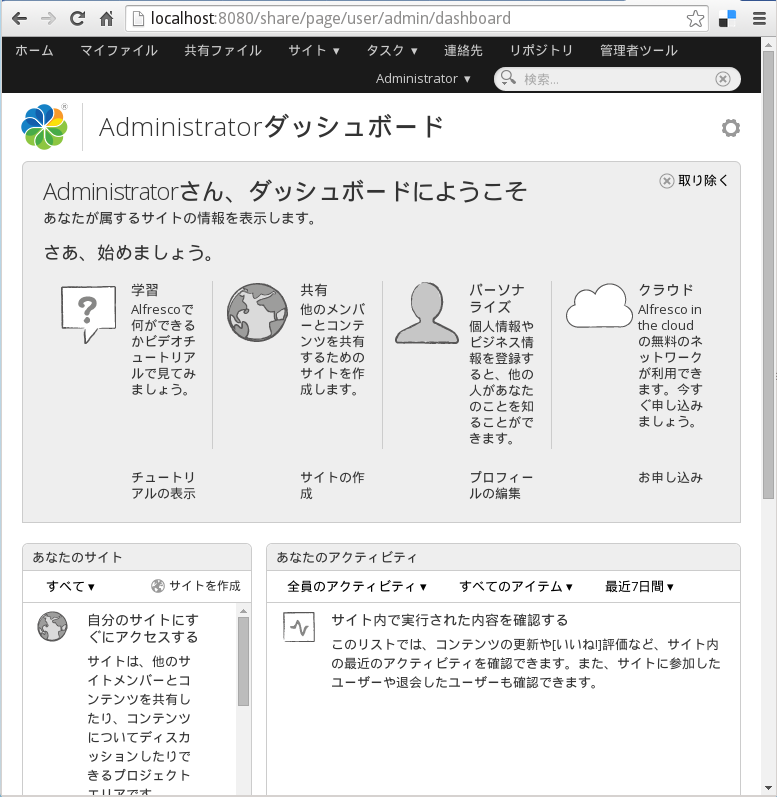Viewport: 777px width, 797px height.
Task: Open 共有ファイル in navigation bar
Action: pyautogui.click(x=223, y=50)
